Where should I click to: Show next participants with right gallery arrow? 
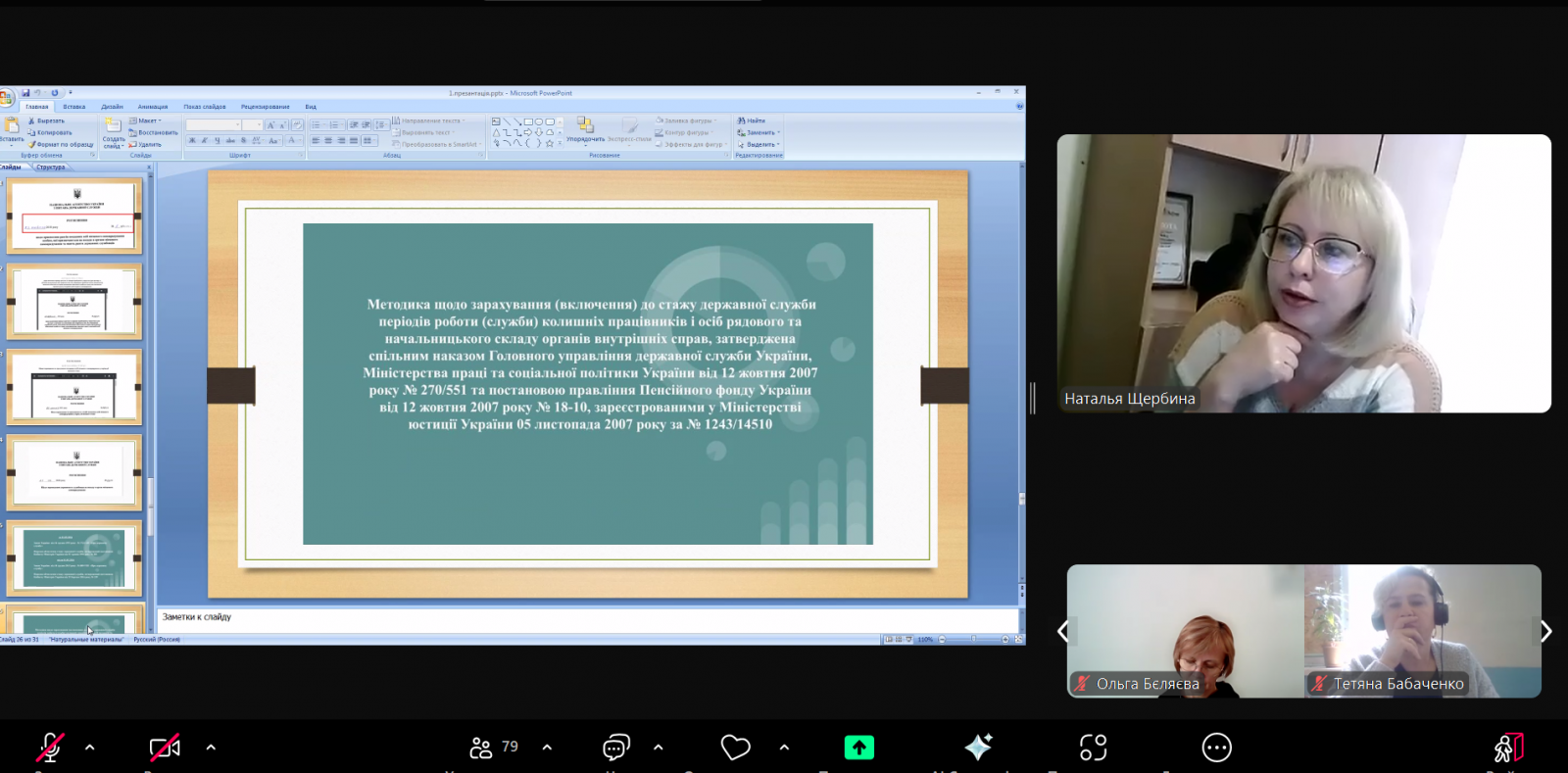(1545, 632)
